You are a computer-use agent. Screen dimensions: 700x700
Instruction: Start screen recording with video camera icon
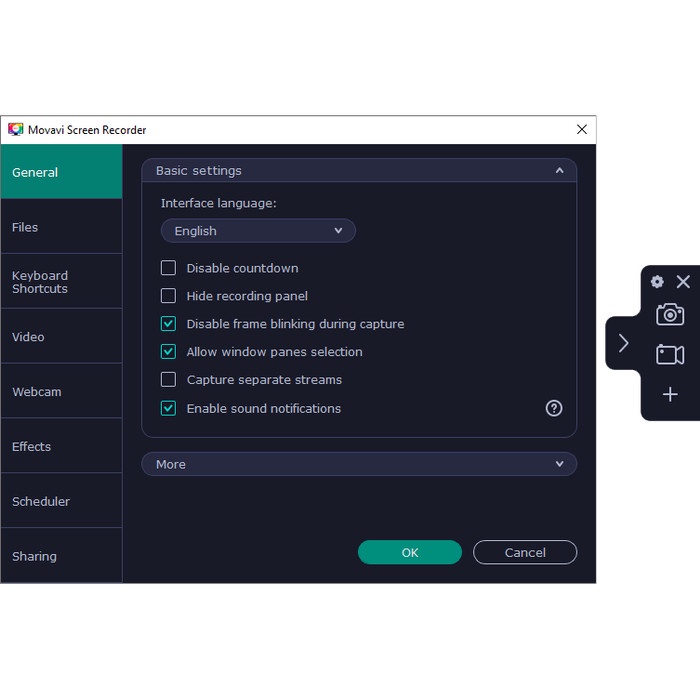click(670, 355)
